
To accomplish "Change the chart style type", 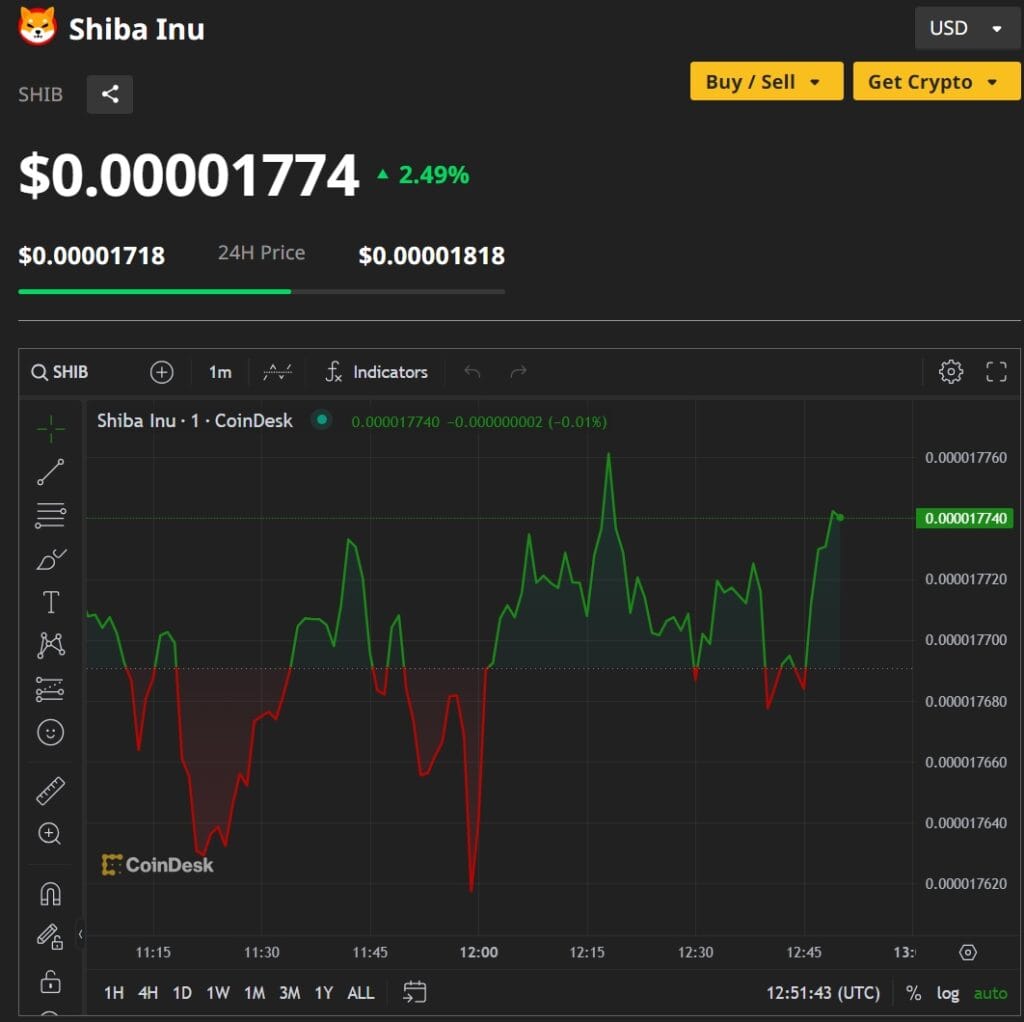I will point(277,372).
